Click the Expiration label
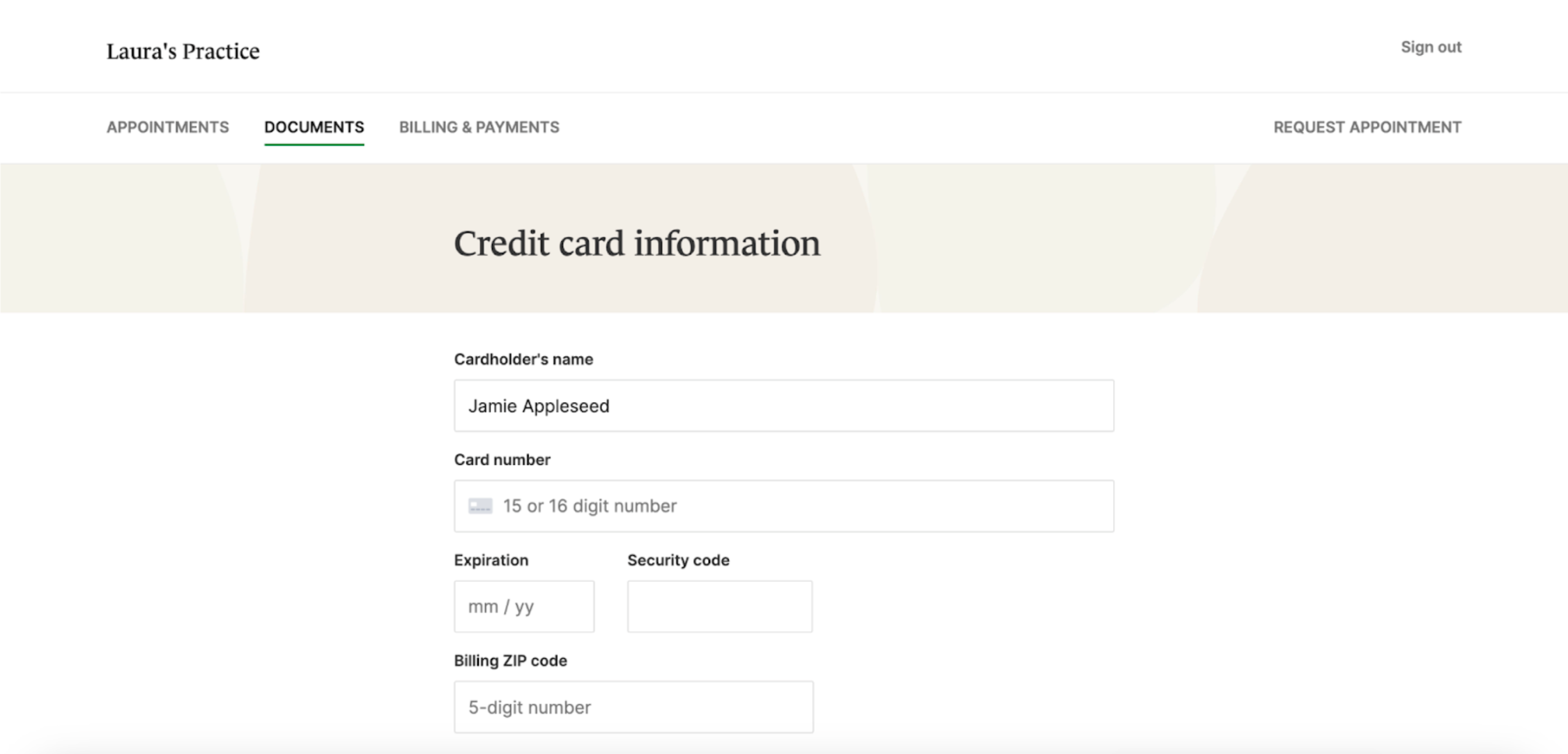The width and height of the screenshot is (1568, 754). pos(491,560)
